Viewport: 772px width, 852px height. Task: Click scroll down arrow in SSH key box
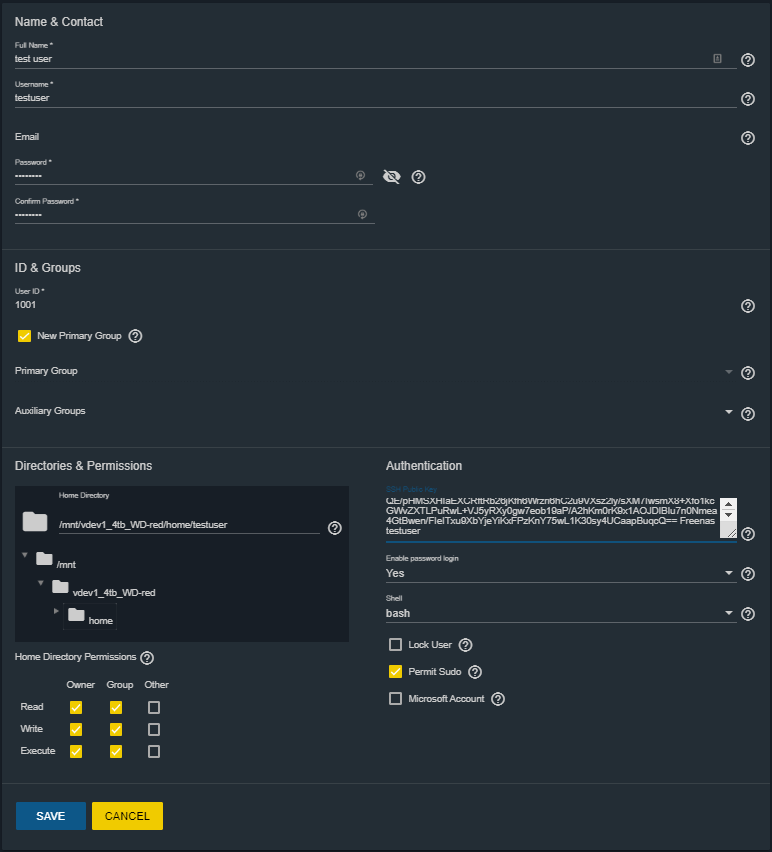click(x=728, y=515)
